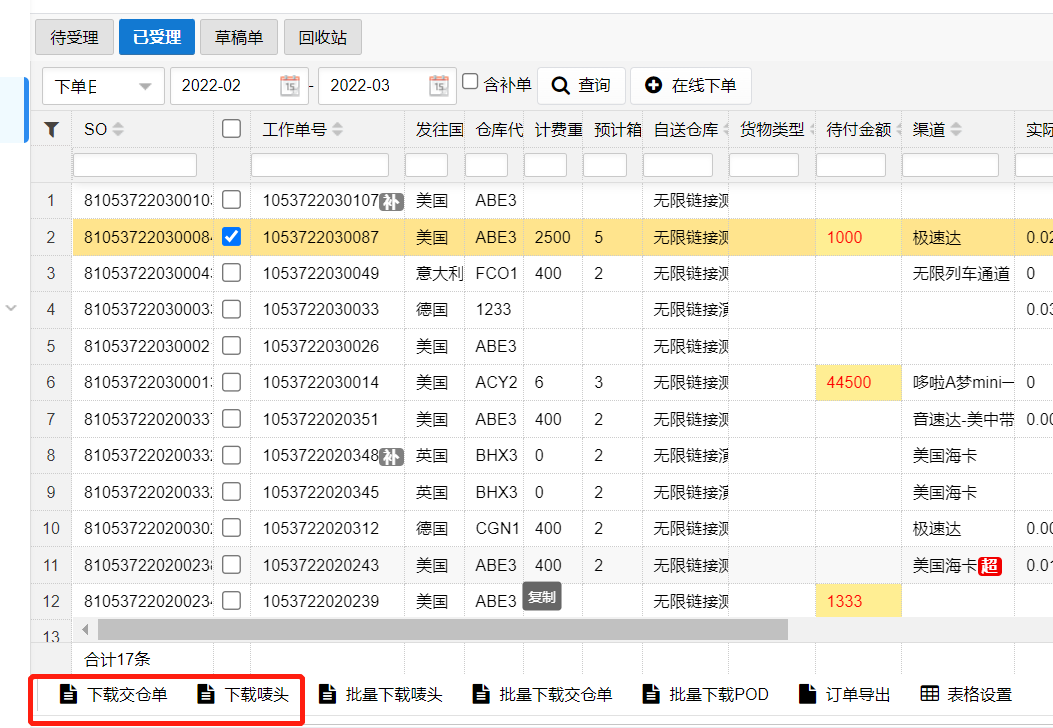Switch to the 回收站 tab
Screen dimensions: 1053x728
322,37
